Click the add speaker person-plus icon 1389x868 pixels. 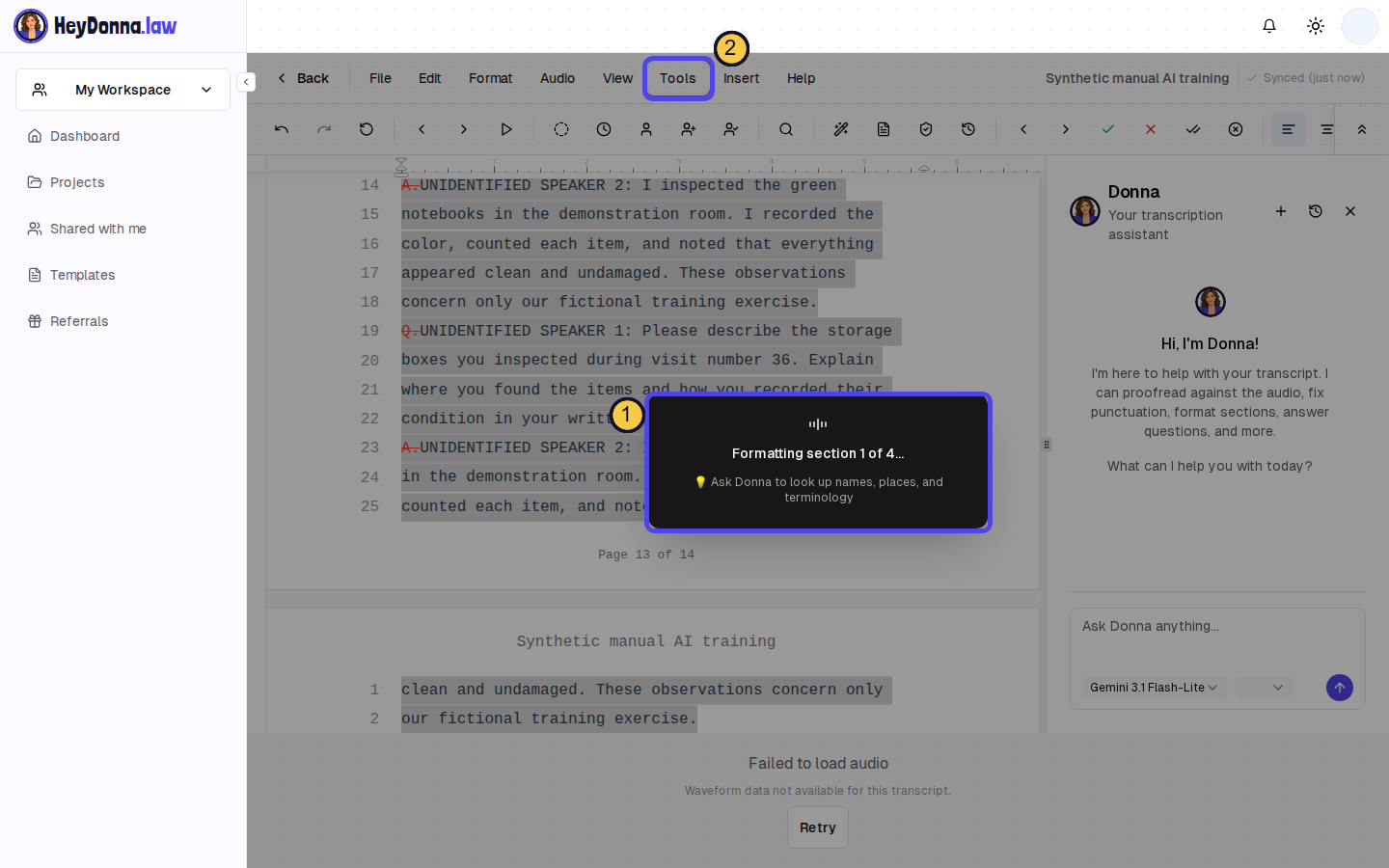pyautogui.click(x=689, y=129)
